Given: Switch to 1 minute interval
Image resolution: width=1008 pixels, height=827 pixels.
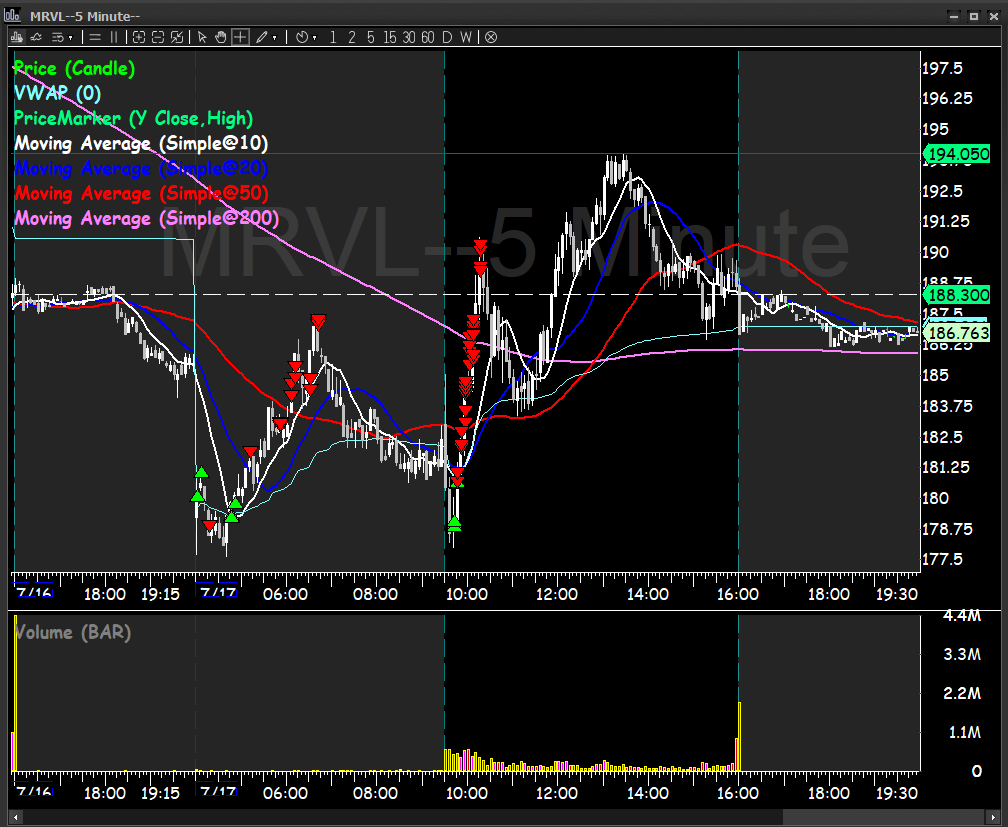Looking at the screenshot, I should (333, 37).
